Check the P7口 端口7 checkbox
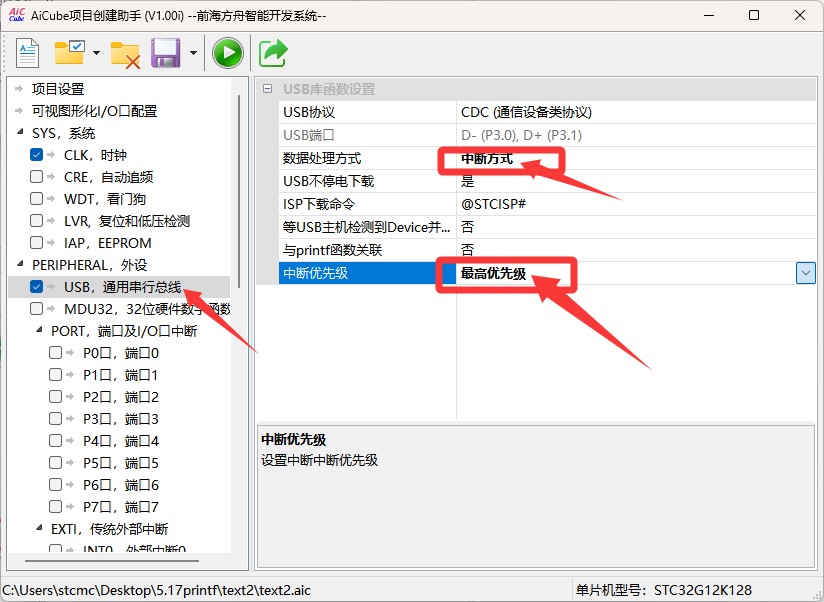The width and height of the screenshot is (824, 602). click(x=55, y=506)
